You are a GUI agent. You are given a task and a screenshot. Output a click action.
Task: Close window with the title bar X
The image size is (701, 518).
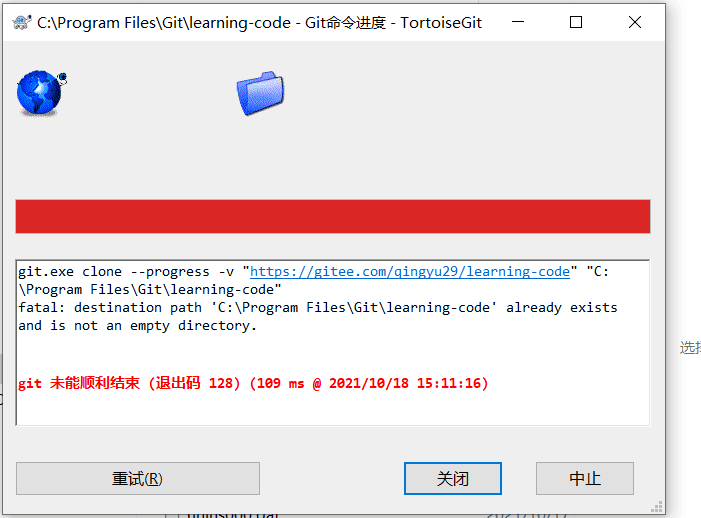pos(634,22)
